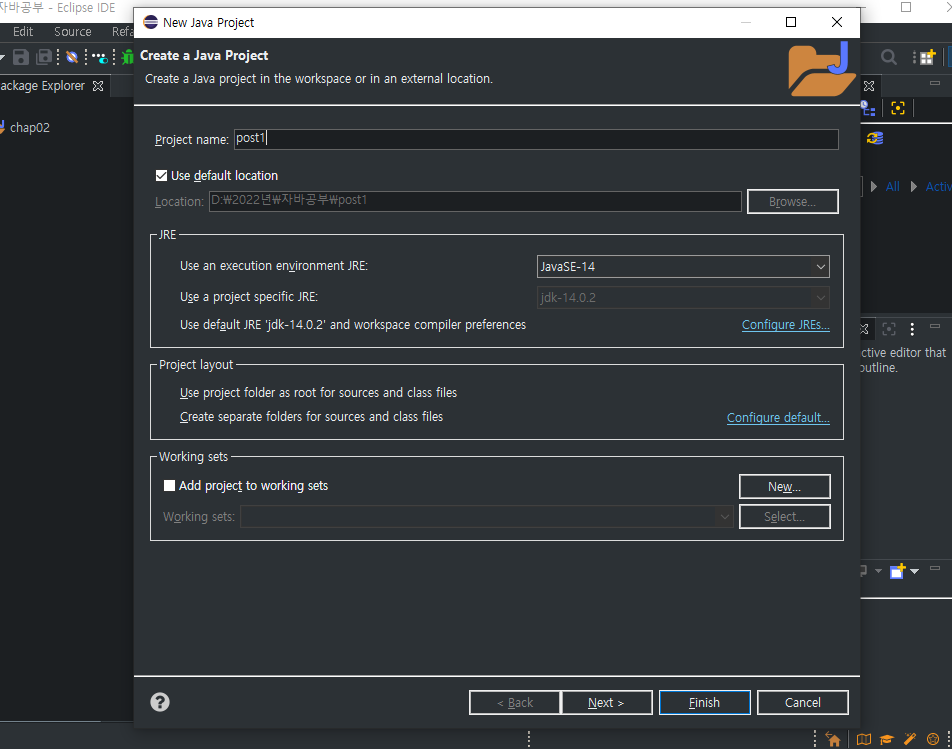952x749 pixels.
Task: Click the Project name field containing post1
Action: [x=536, y=139]
